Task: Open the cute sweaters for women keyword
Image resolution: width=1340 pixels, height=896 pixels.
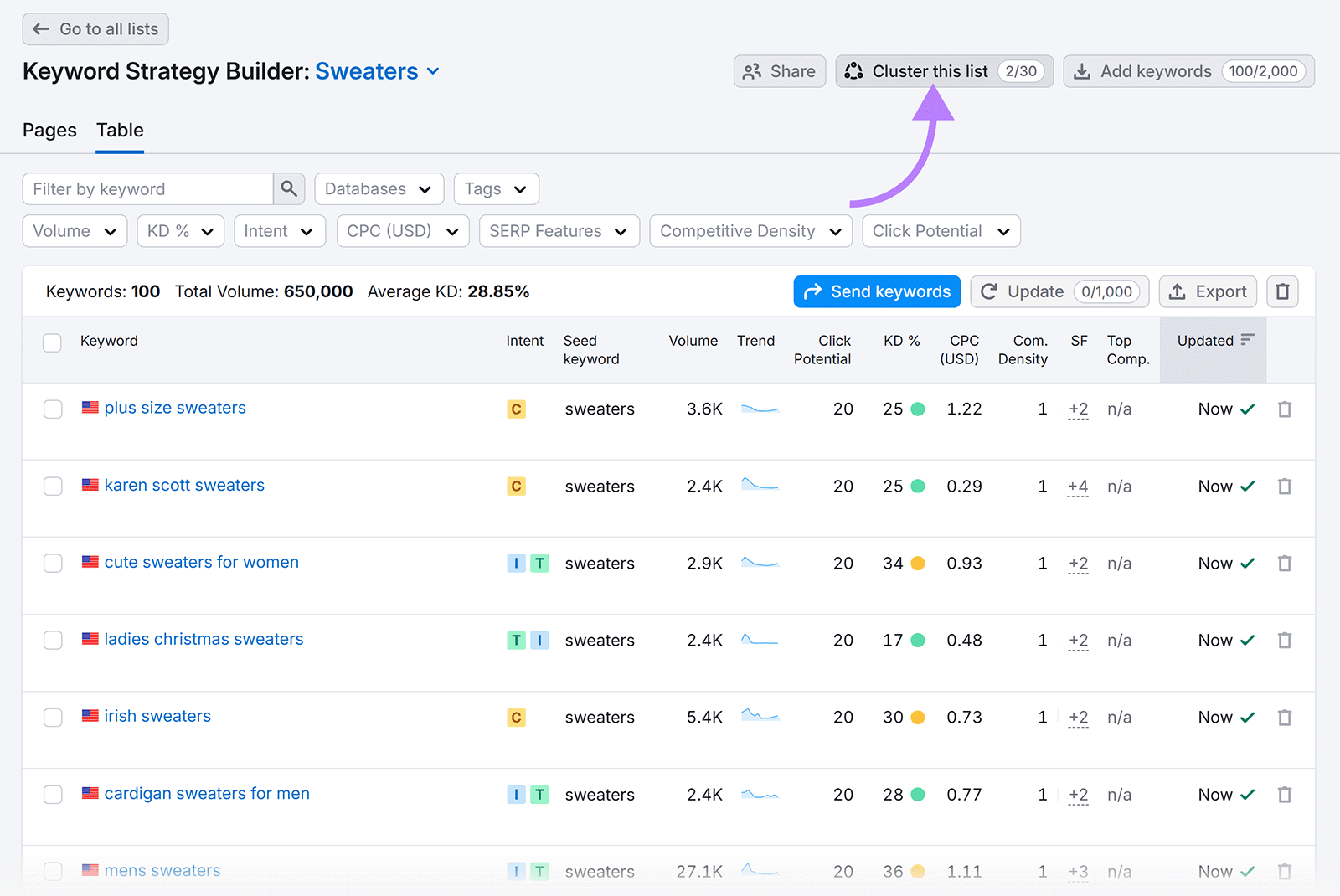Action: [x=201, y=562]
